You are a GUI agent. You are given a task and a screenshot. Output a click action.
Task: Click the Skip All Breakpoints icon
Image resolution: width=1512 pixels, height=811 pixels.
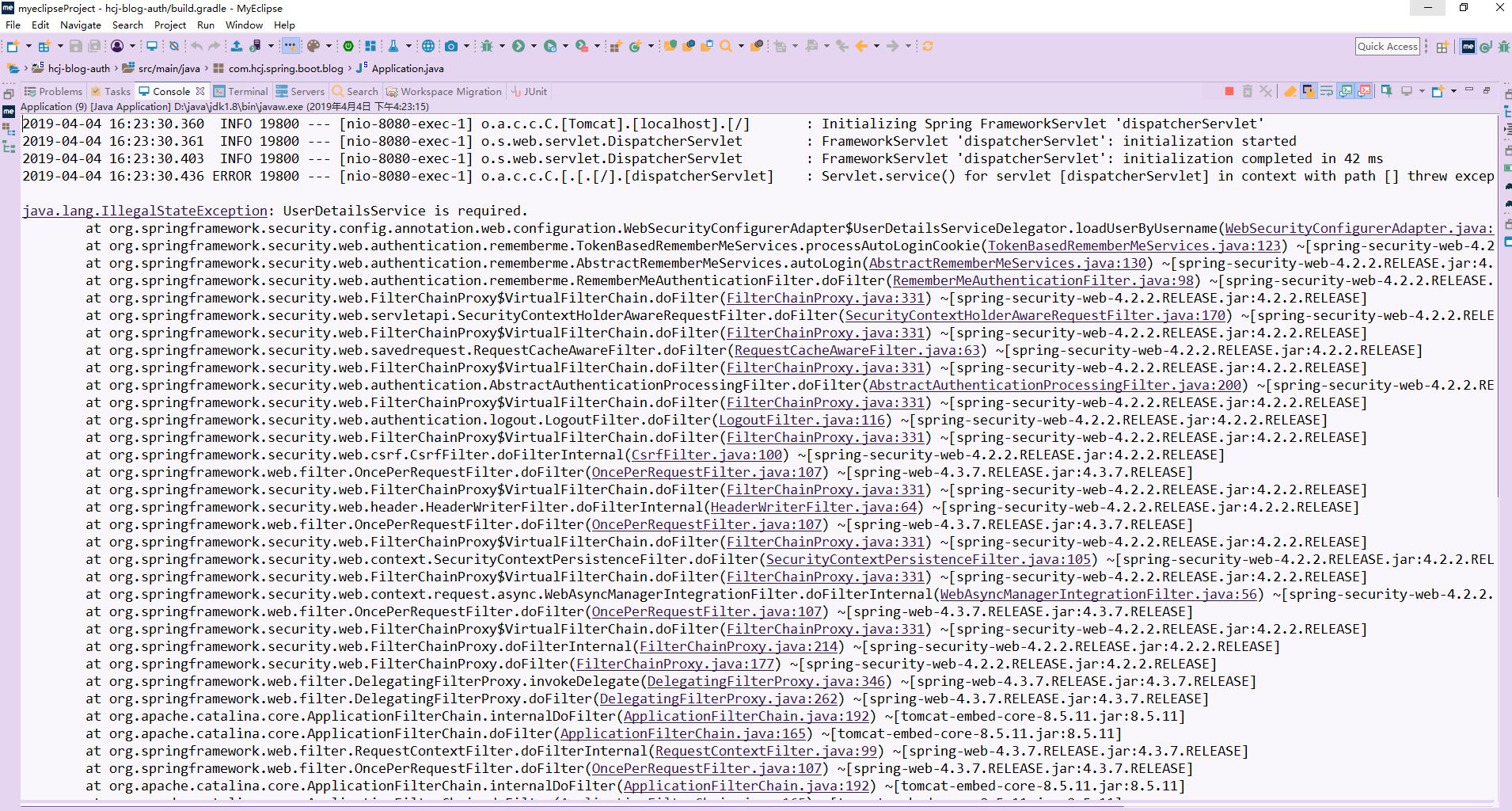(x=174, y=47)
